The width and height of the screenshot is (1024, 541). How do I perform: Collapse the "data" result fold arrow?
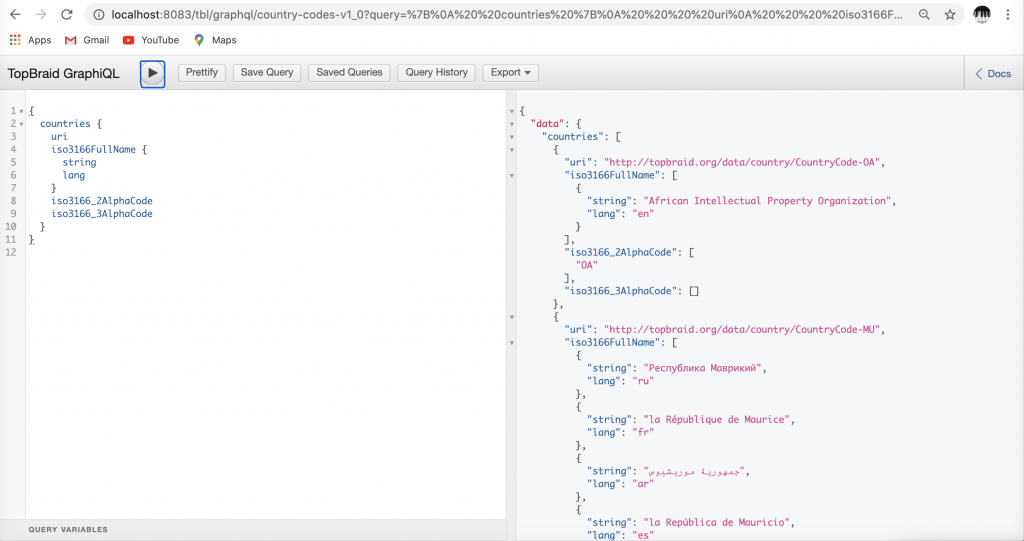(x=511, y=124)
